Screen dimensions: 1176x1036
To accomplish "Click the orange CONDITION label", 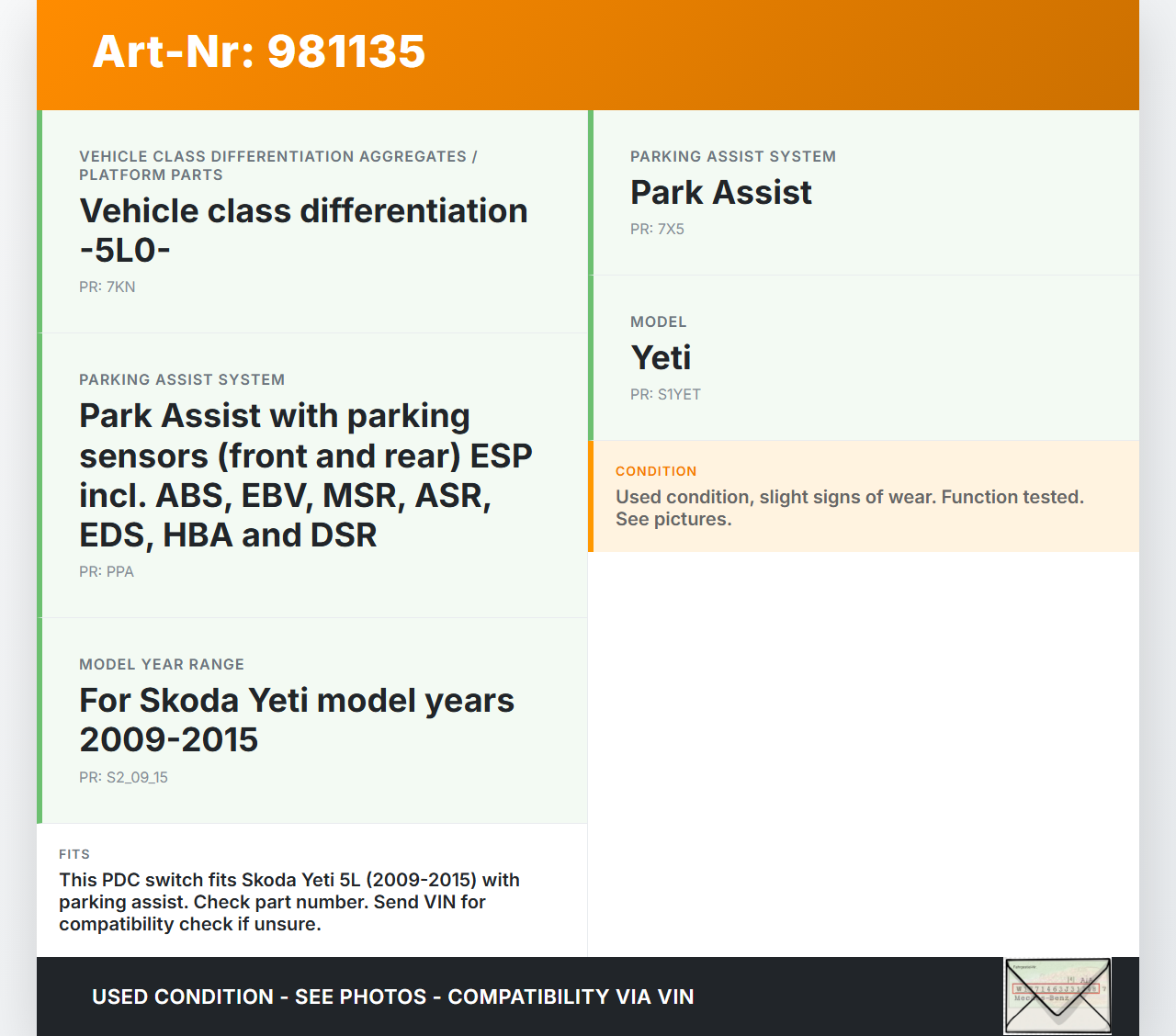I will click(656, 471).
